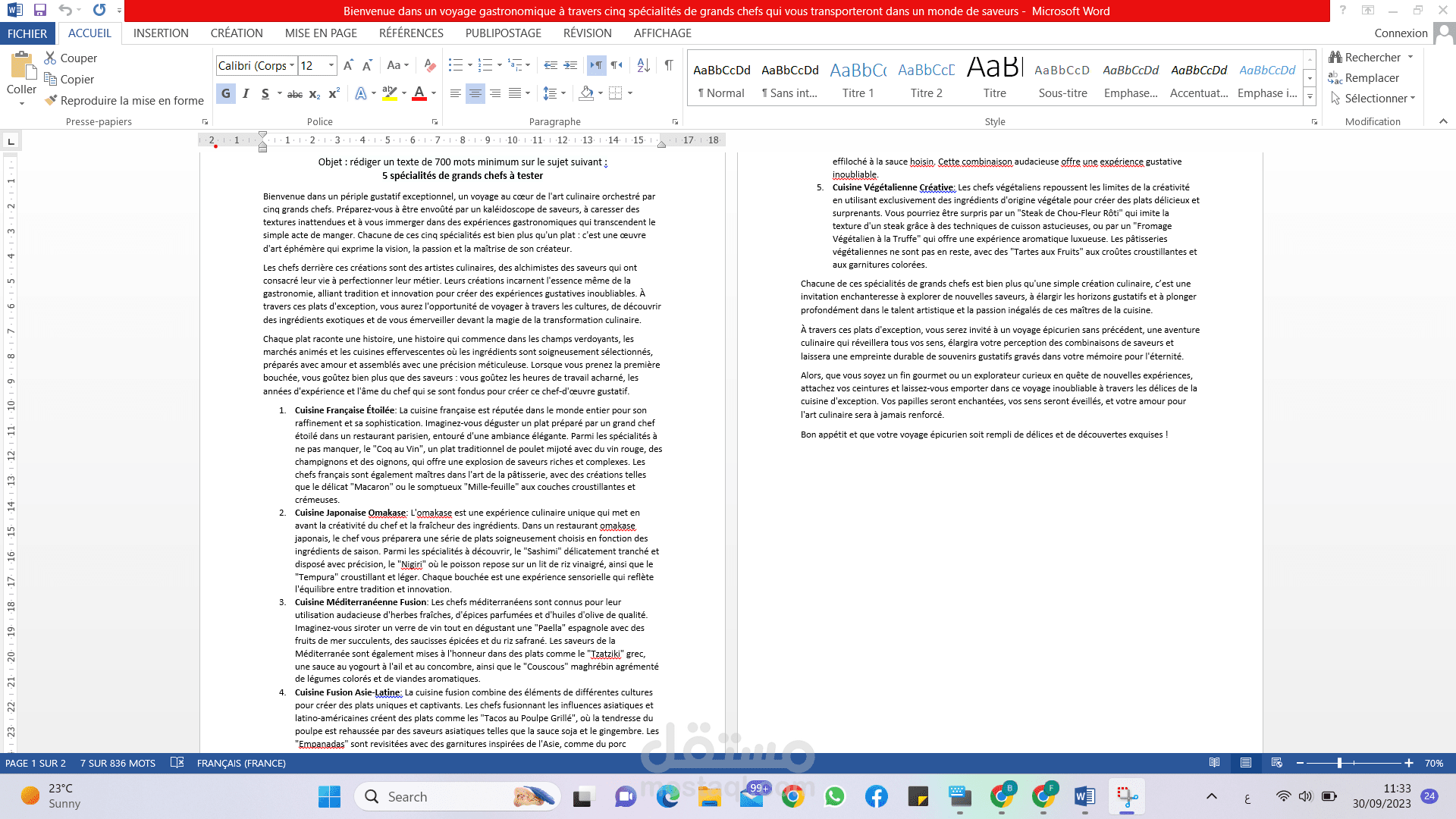Open the Presse-papiers clipboard pane launcher
The height and width of the screenshot is (819, 1456).
[205, 122]
